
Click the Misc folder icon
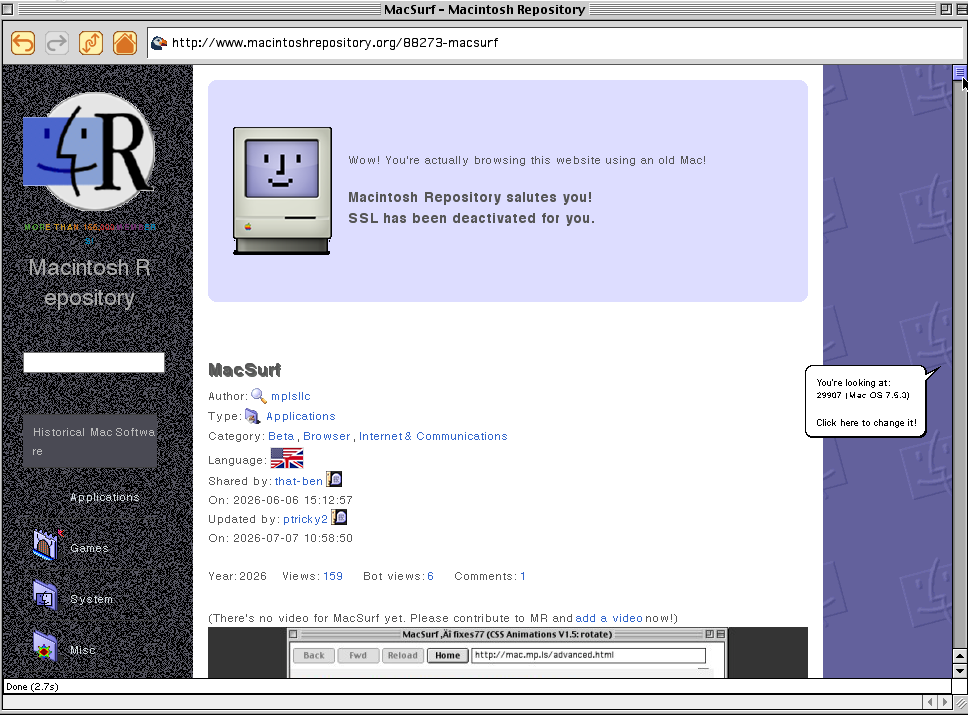click(45, 648)
